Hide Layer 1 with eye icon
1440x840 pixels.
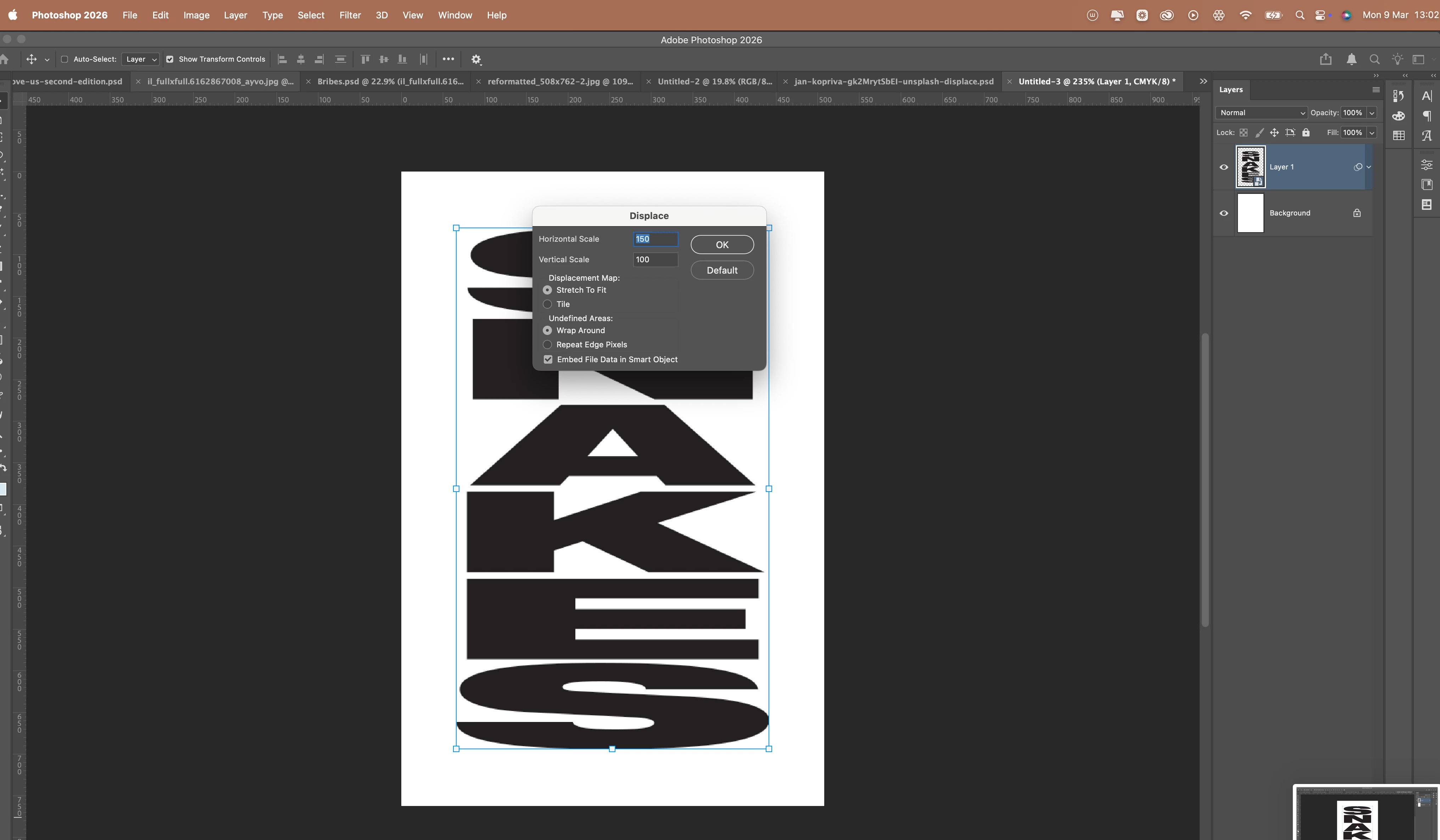tap(1224, 167)
